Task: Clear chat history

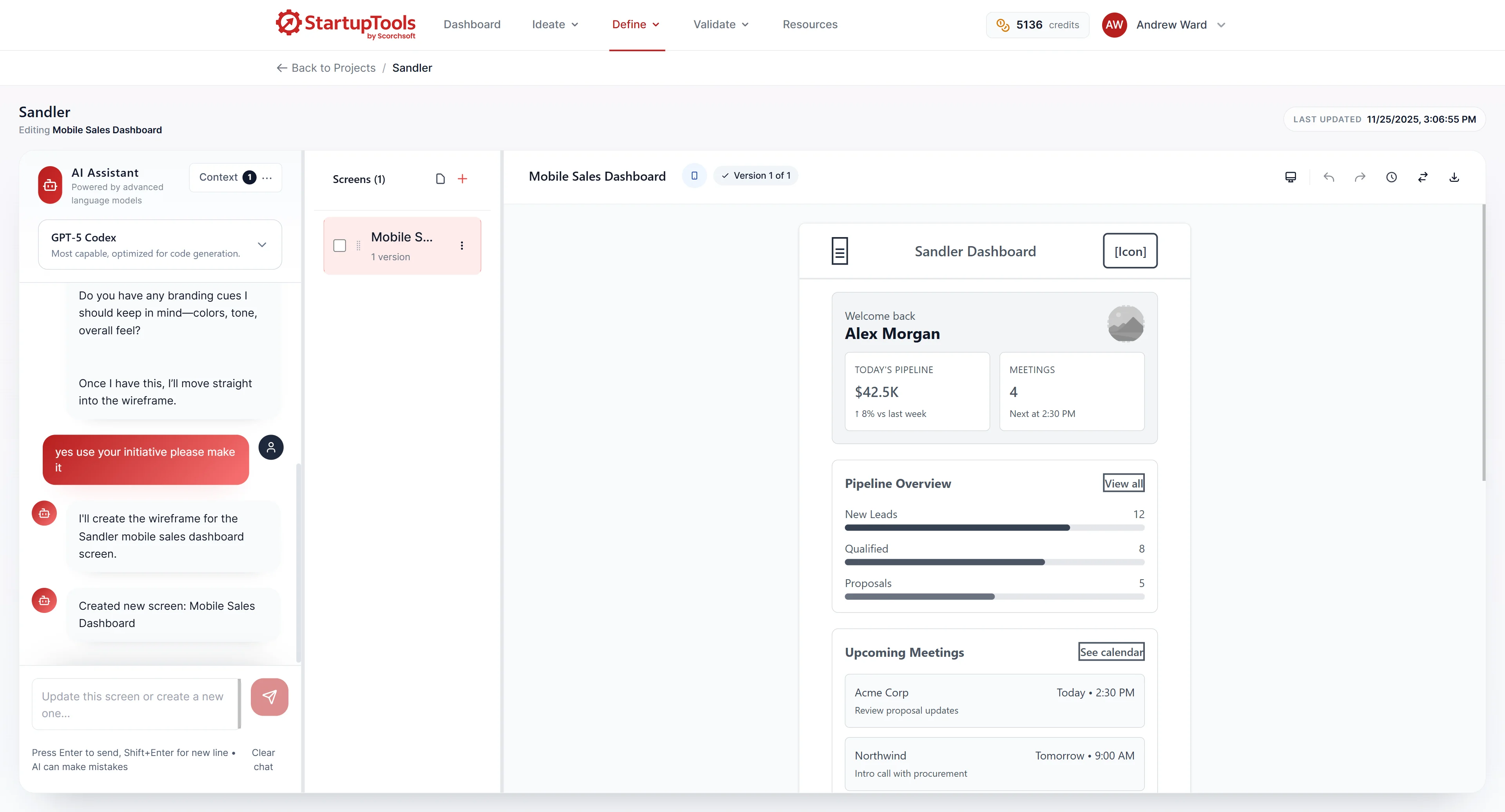Action: coord(263,759)
